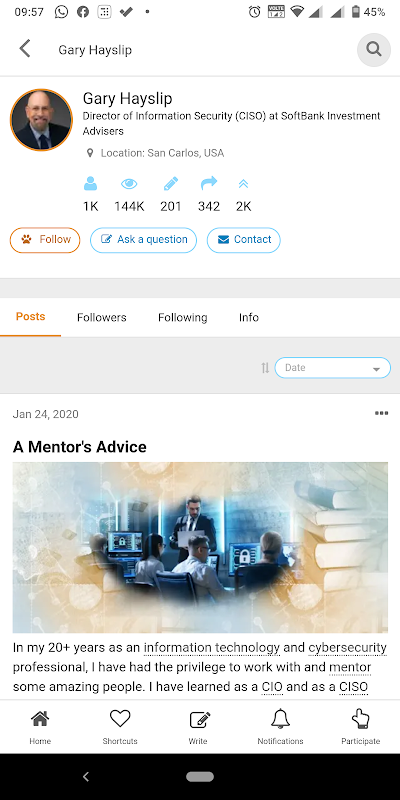The height and width of the screenshot is (800, 400).
Task: Expand the Date sort dropdown
Action: [x=333, y=368]
